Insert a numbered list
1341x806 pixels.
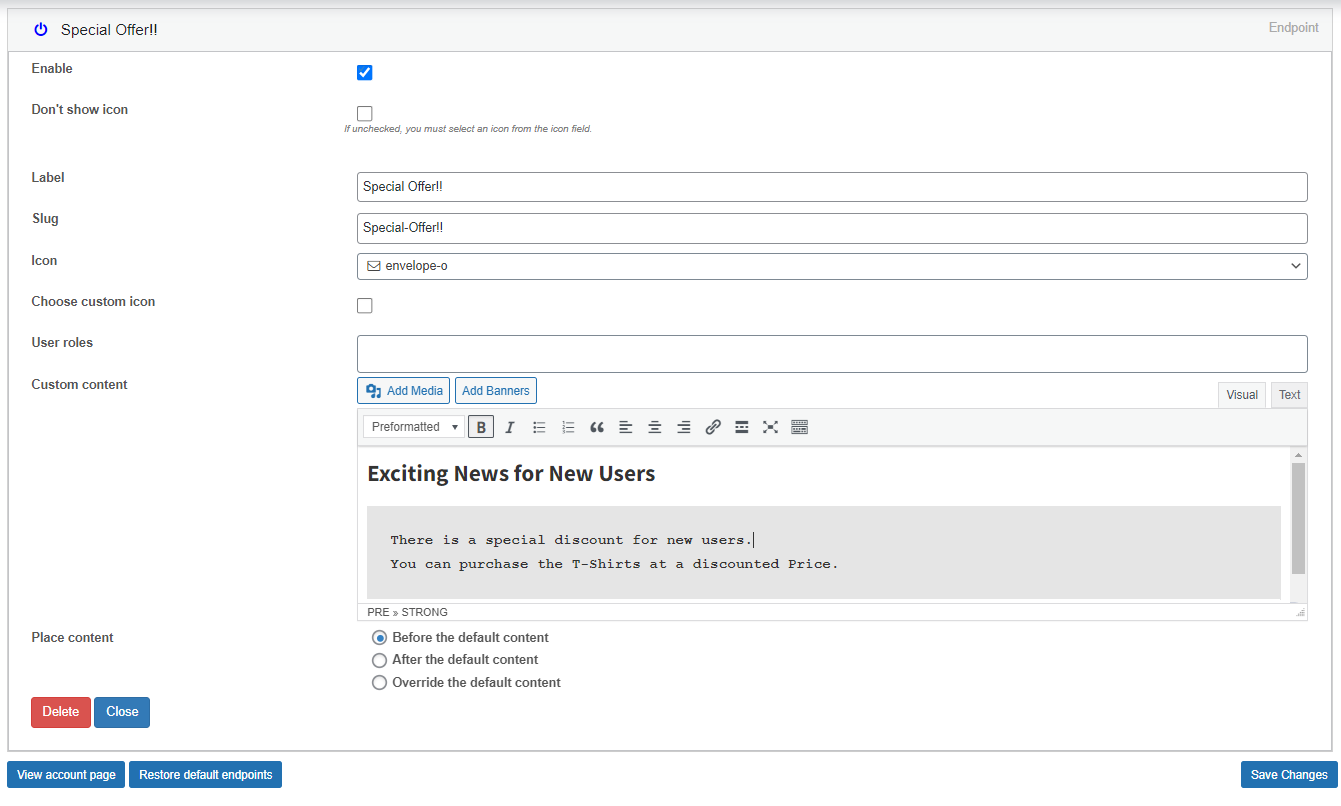pyautogui.click(x=568, y=426)
